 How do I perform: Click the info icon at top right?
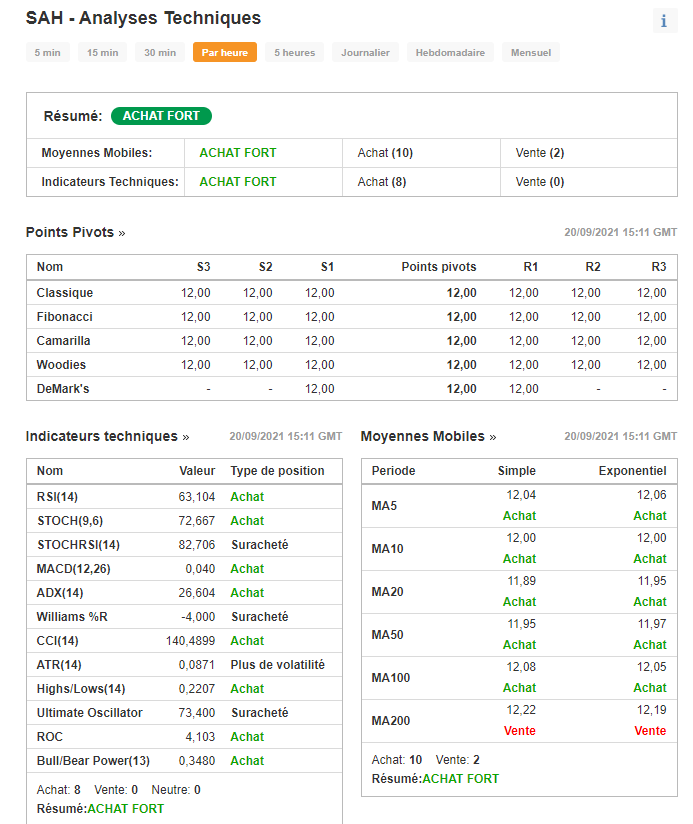(x=665, y=21)
